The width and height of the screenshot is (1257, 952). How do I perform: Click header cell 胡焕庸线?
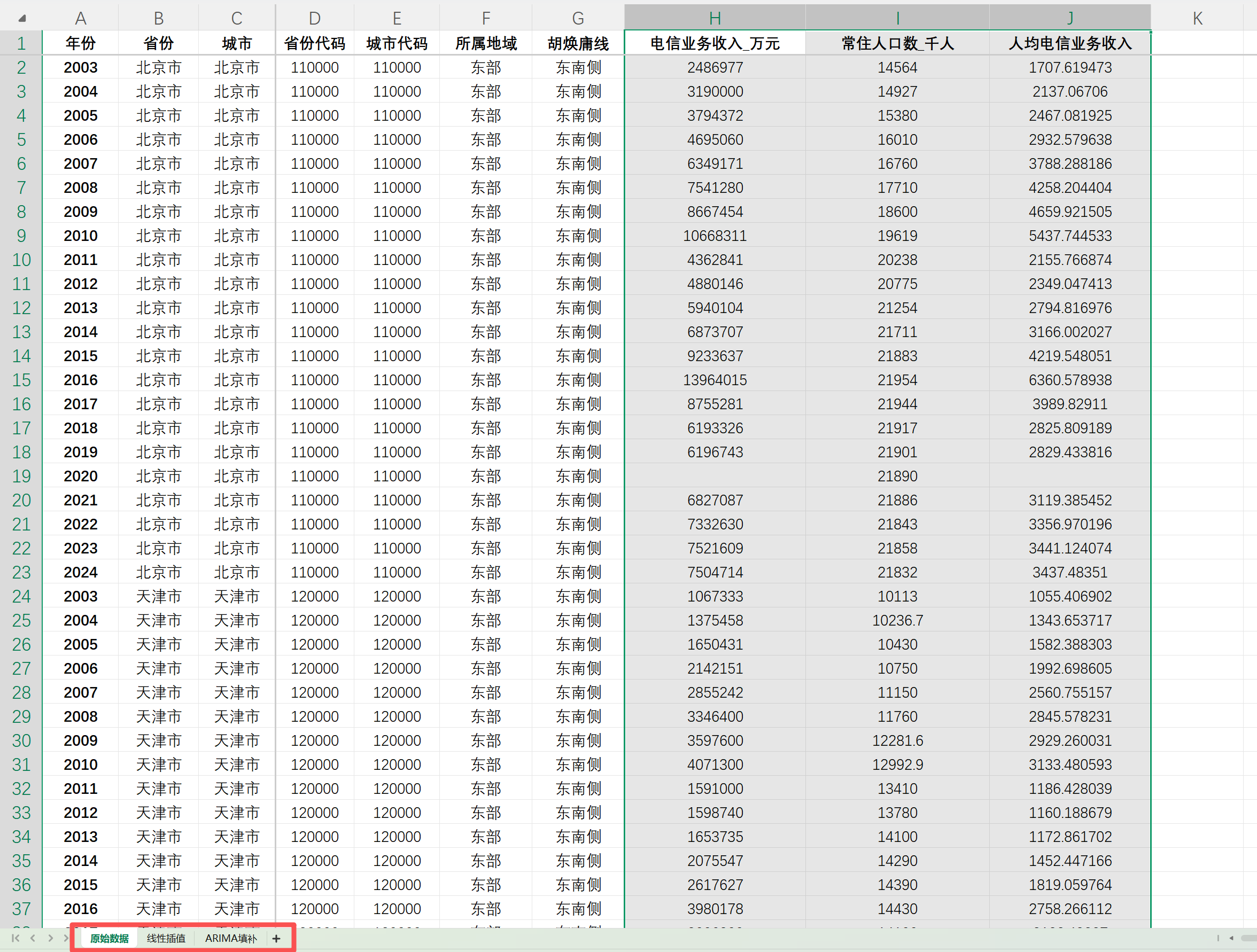coord(577,43)
